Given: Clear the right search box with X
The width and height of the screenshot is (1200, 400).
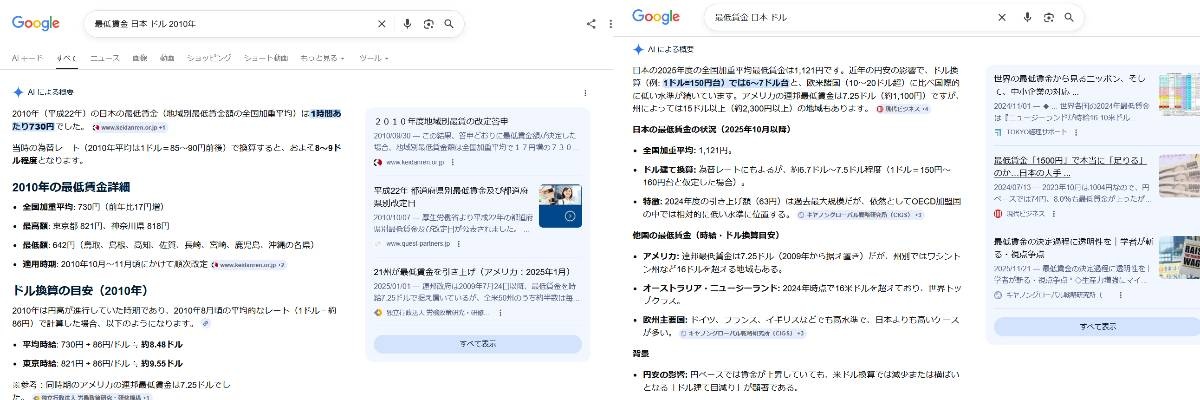Looking at the screenshot, I should [1001, 17].
